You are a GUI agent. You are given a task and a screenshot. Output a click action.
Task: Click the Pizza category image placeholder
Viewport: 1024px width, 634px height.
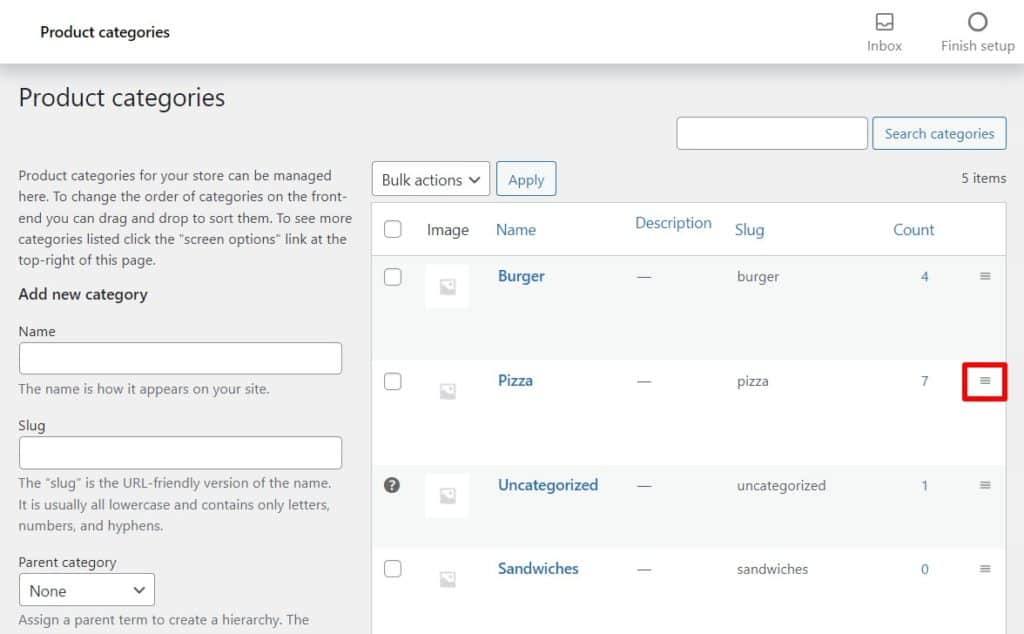[447, 391]
